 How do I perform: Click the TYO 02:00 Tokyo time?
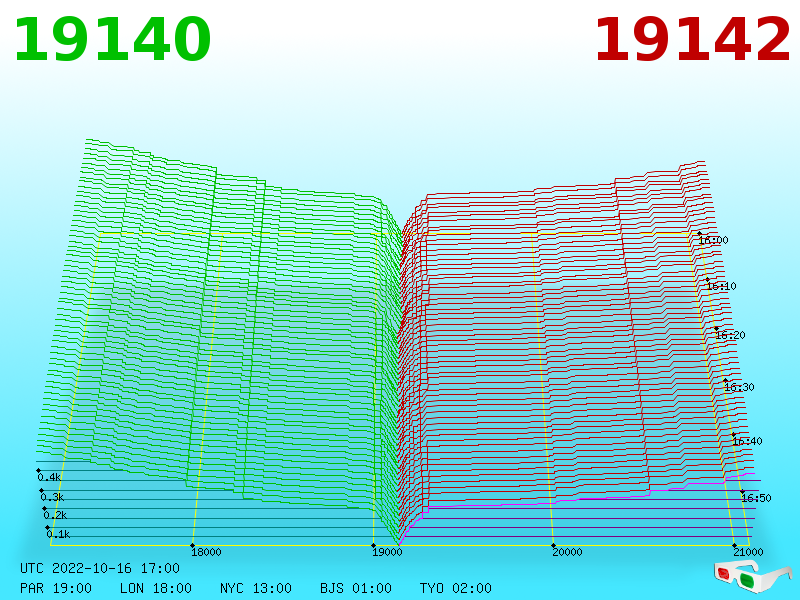(x=456, y=588)
